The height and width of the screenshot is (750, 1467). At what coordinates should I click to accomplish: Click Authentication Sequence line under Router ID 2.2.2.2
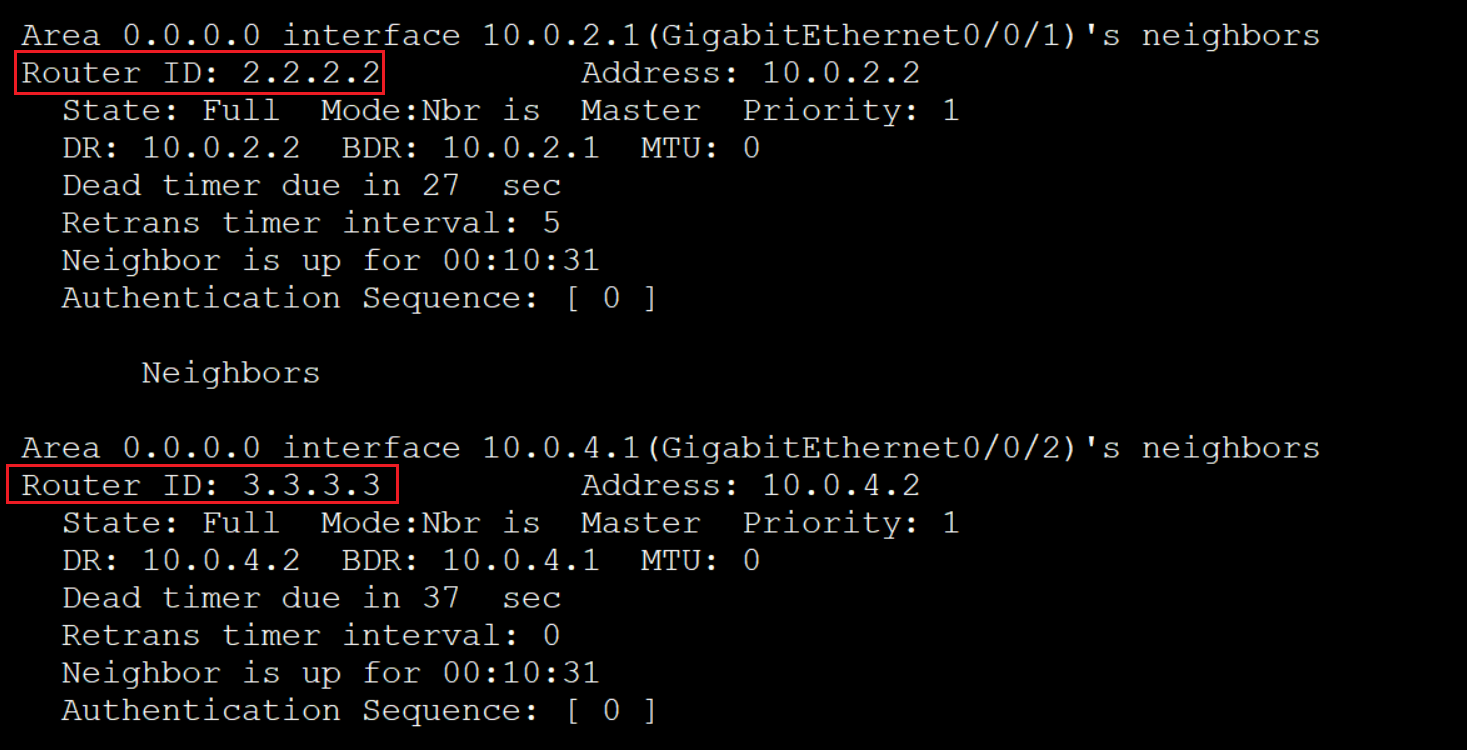[x=358, y=299]
